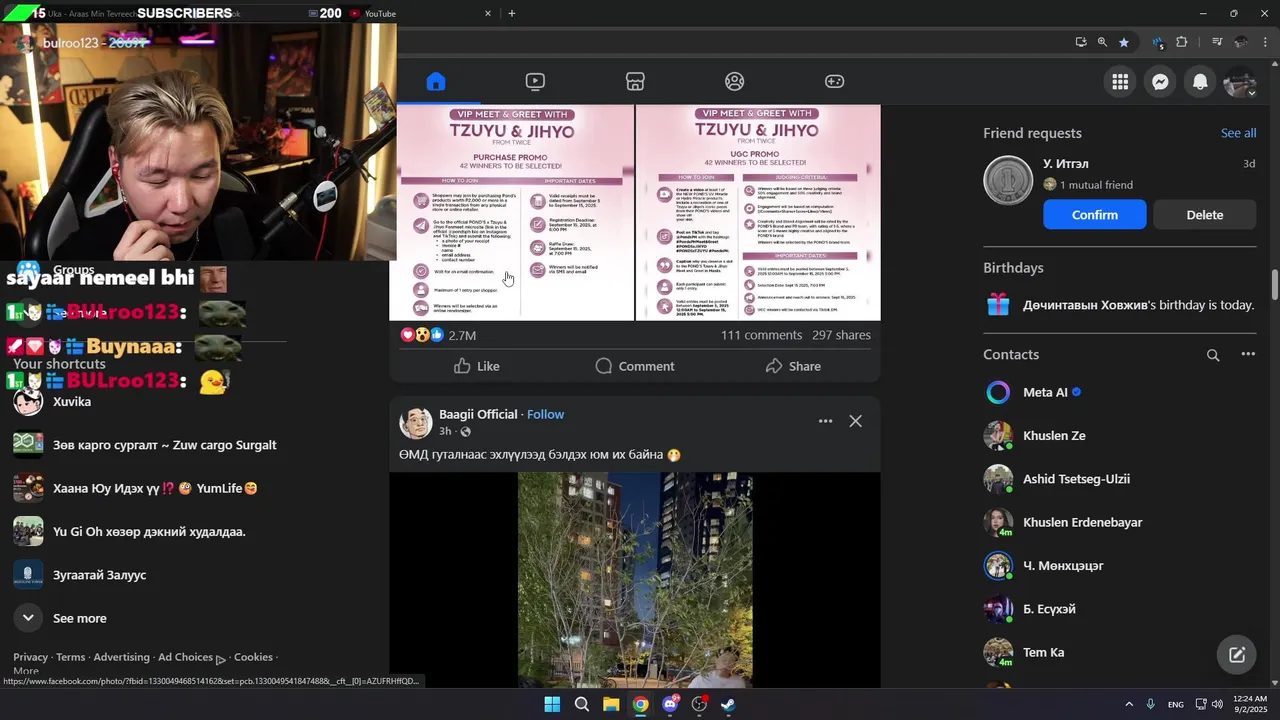1280x720 pixels.
Task: Open 297 shares link
Action: [841, 335]
